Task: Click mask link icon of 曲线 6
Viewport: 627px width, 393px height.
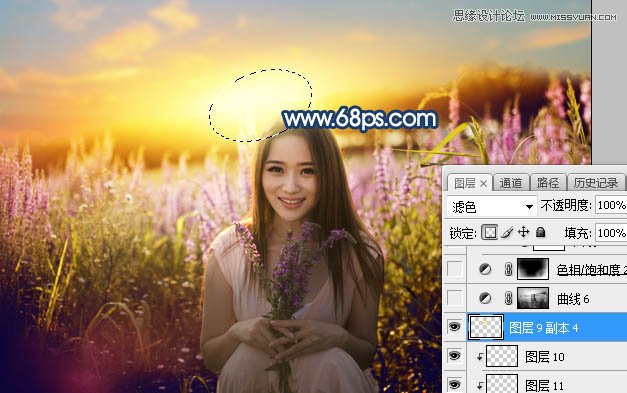Action: pos(508,298)
